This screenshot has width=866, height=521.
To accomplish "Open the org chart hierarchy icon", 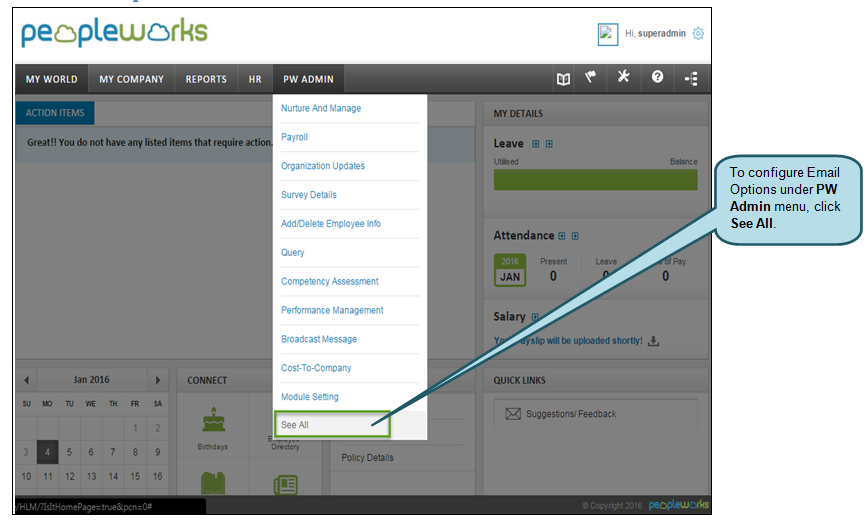I will (691, 78).
